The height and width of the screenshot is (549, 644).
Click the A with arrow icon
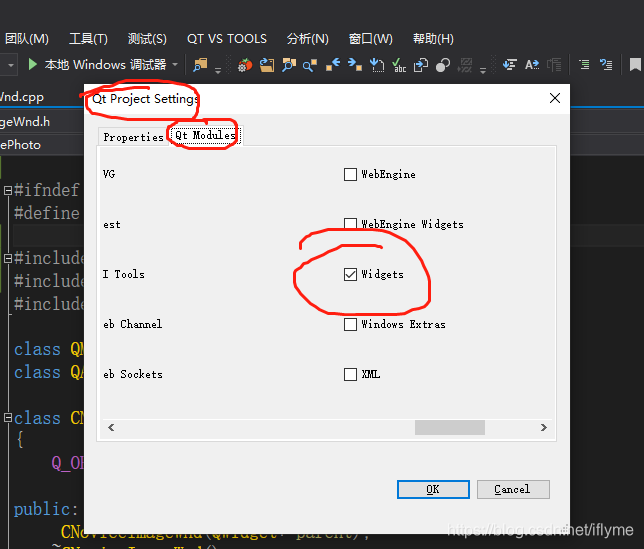[532, 65]
